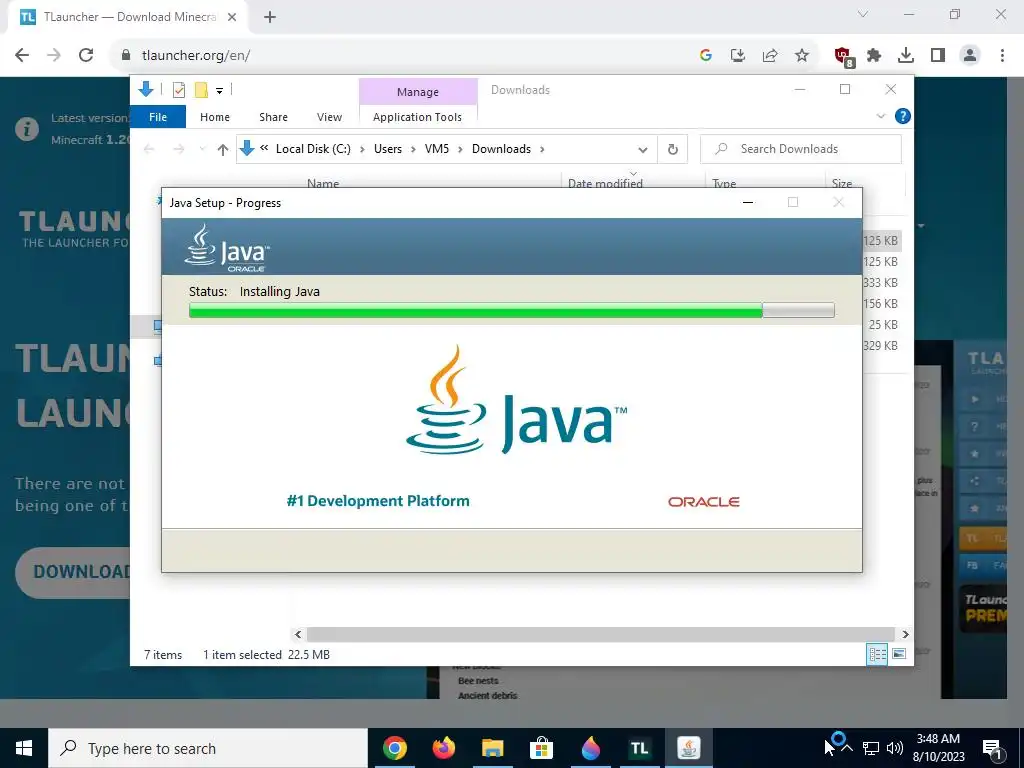Click the DOWNLOAD button on TLauncher page
Image resolution: width=1024 pixels, height=768 pixels.
tap(73, 572)
